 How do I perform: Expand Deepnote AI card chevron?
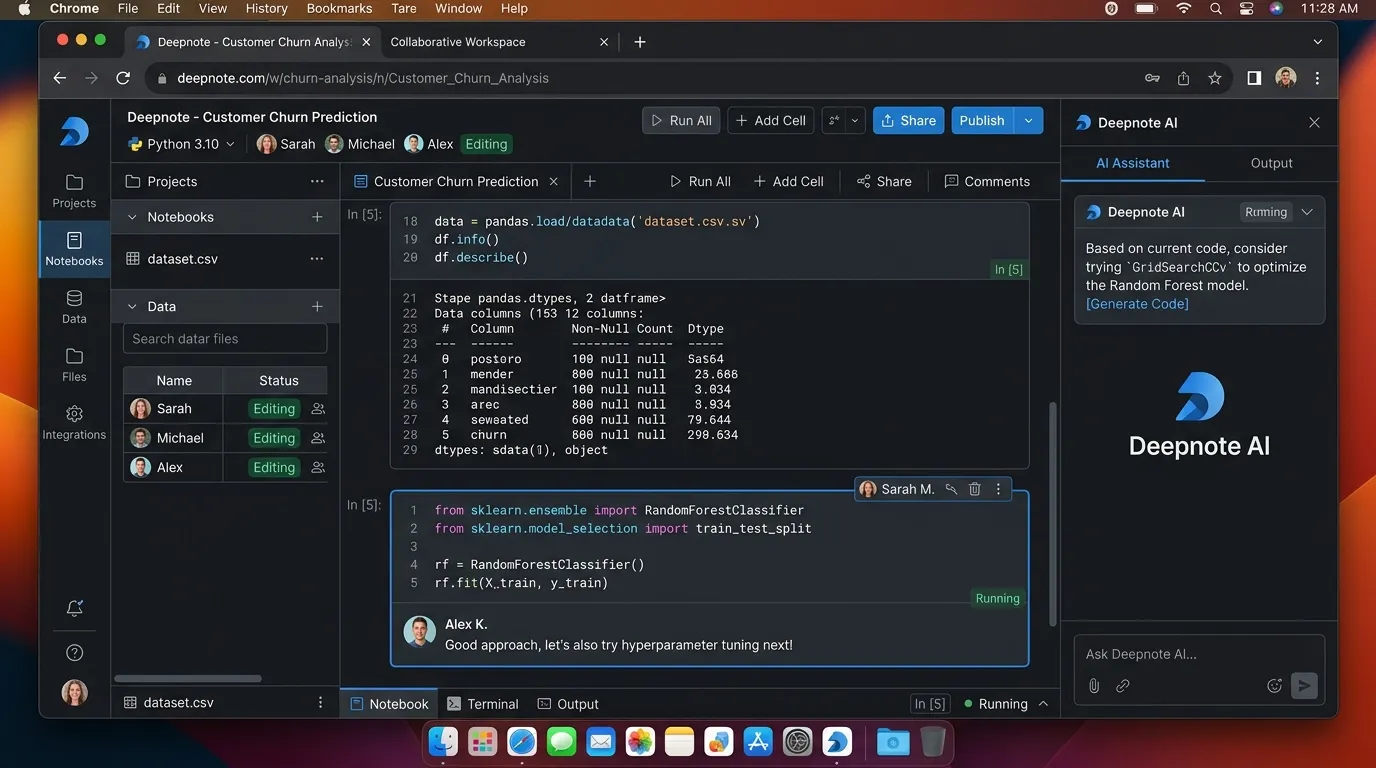click(1307, 212)
